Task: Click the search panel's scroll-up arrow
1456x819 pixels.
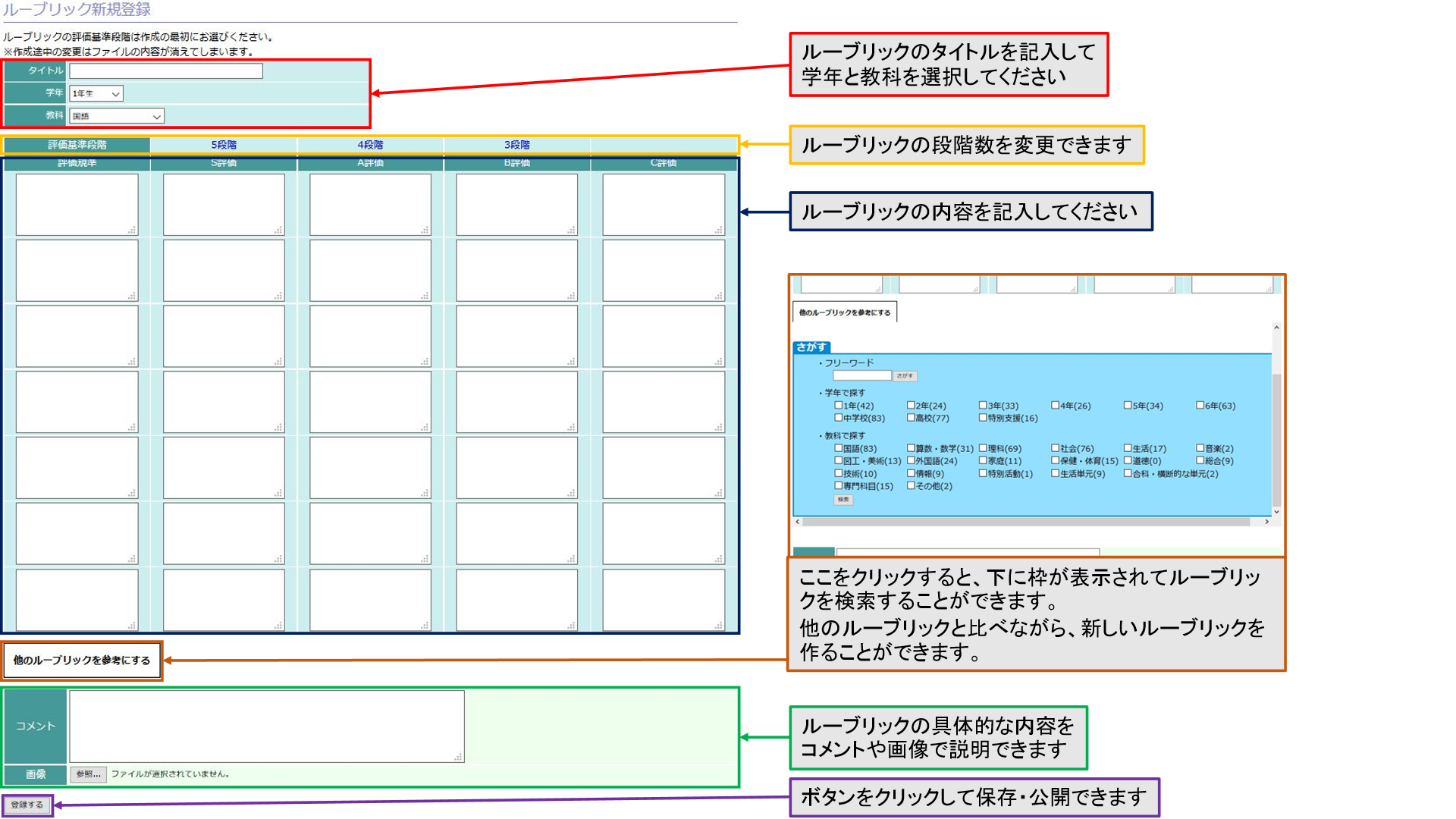Action: click(1276, 328)
